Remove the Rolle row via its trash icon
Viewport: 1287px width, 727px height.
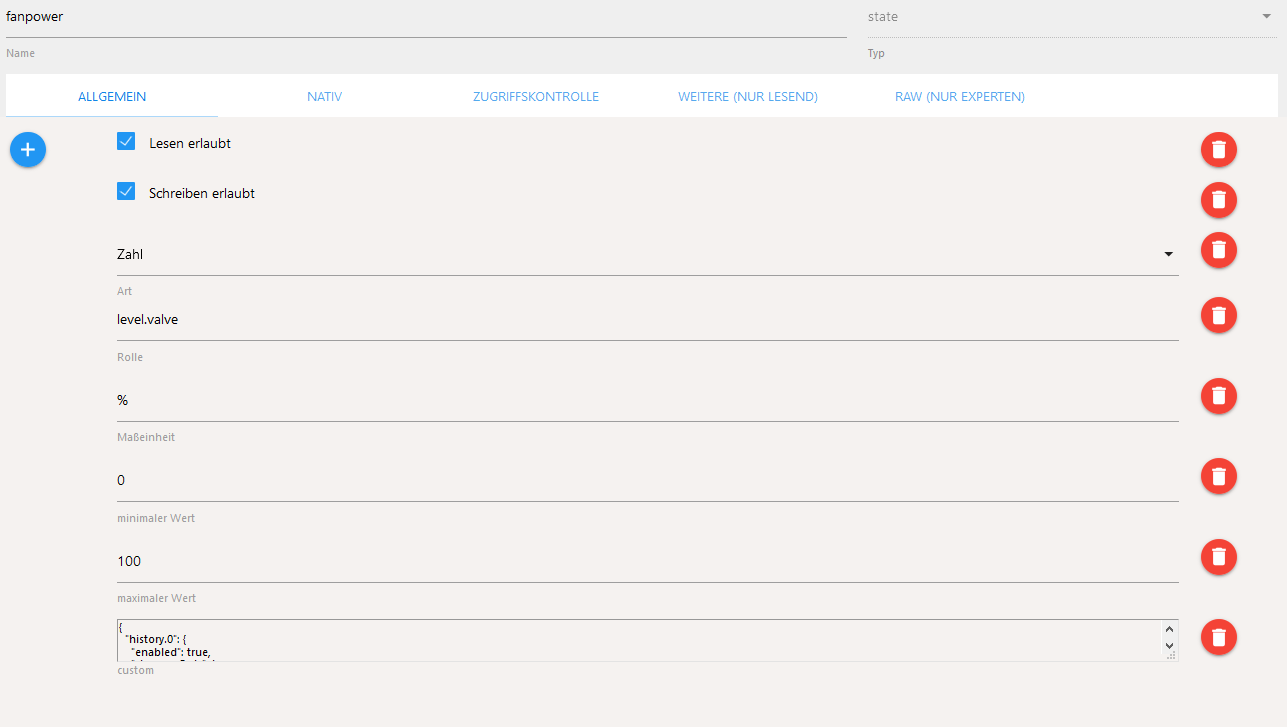1218,315
